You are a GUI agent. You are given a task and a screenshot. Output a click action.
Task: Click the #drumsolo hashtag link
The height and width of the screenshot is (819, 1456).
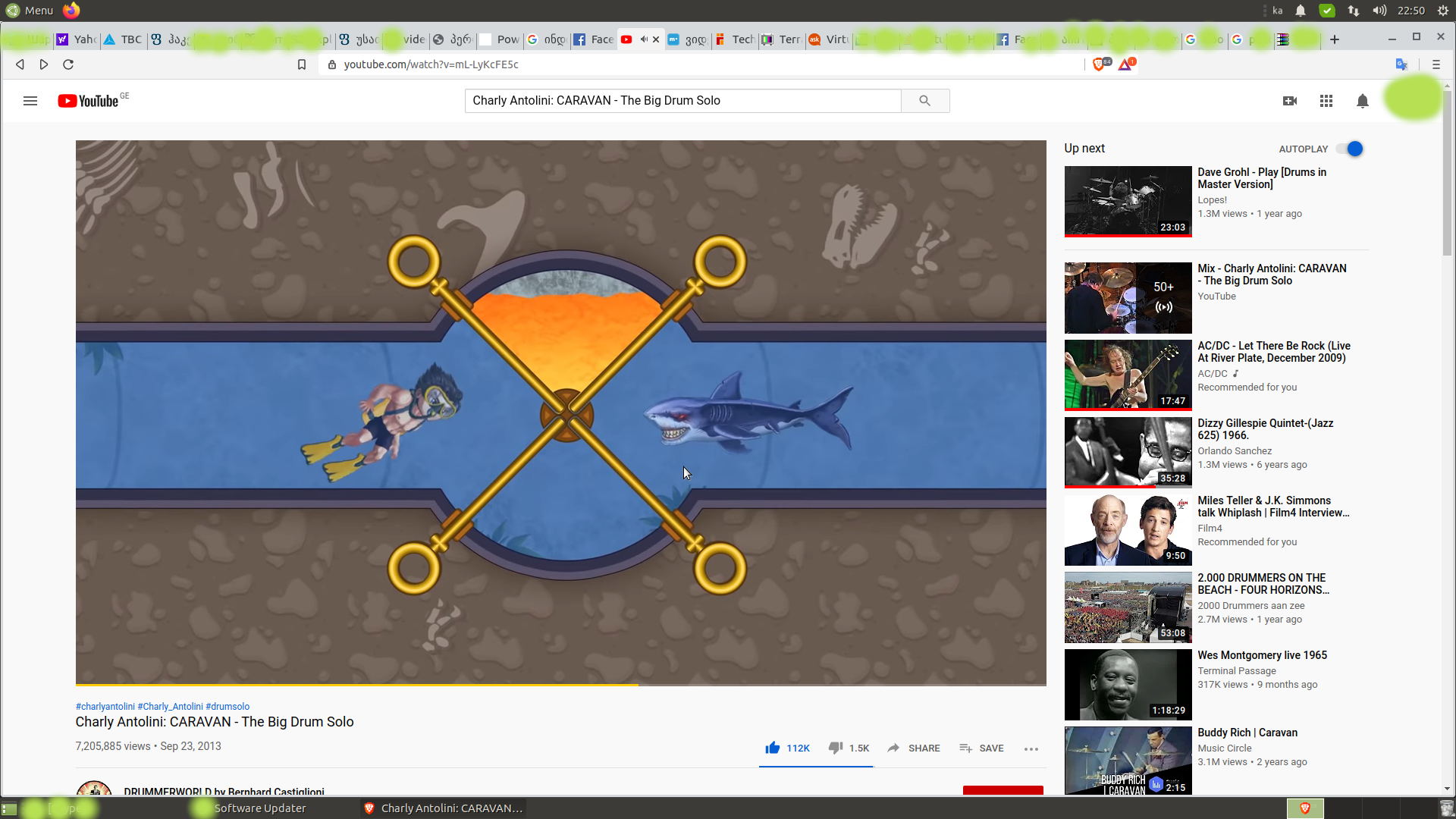227,706
